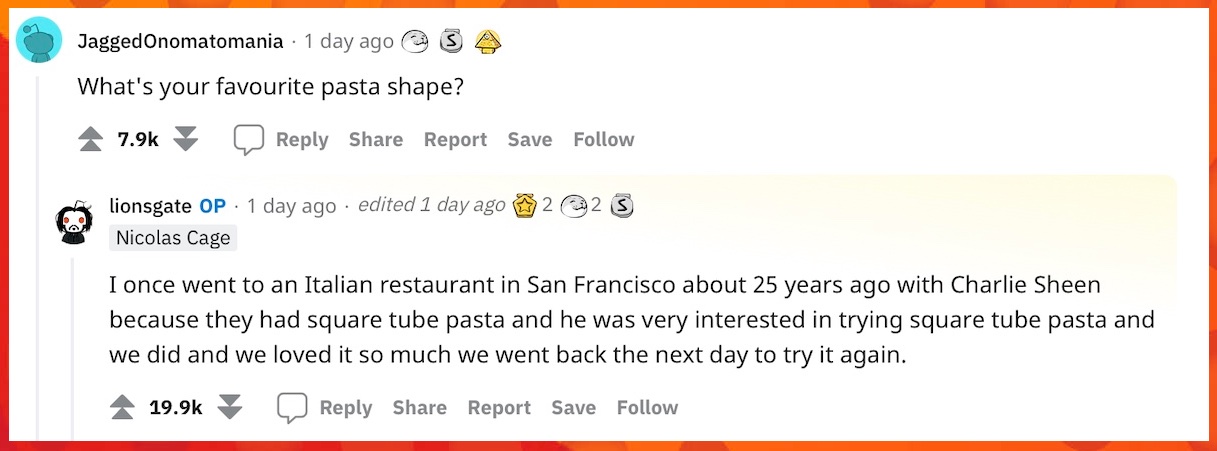Report the lionsgate reply
Image resolution: width=1217 pixels, height=451 pixels.
499,407
